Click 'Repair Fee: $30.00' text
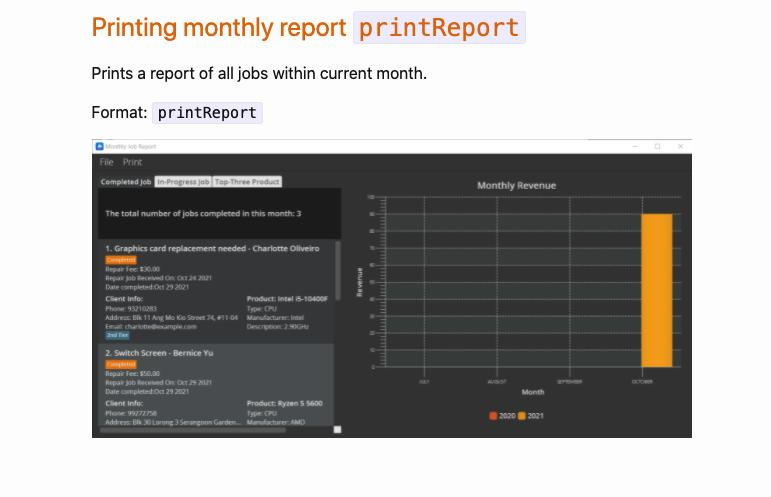 coord(132,269)
